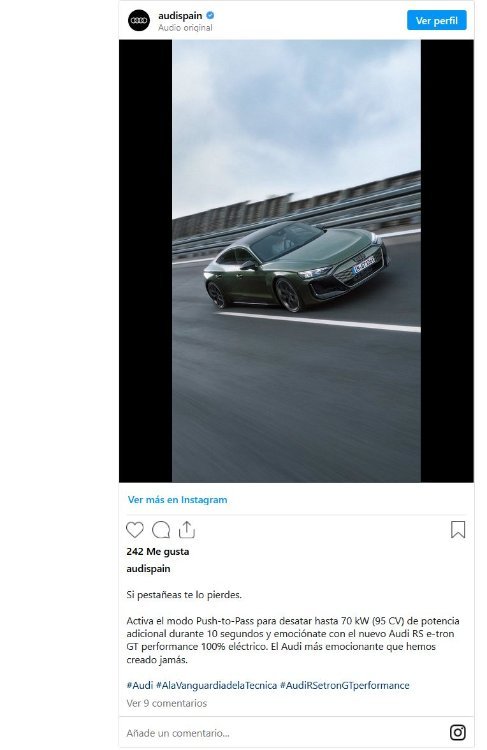Click the Ver perfil button

(x=436, y=21)
